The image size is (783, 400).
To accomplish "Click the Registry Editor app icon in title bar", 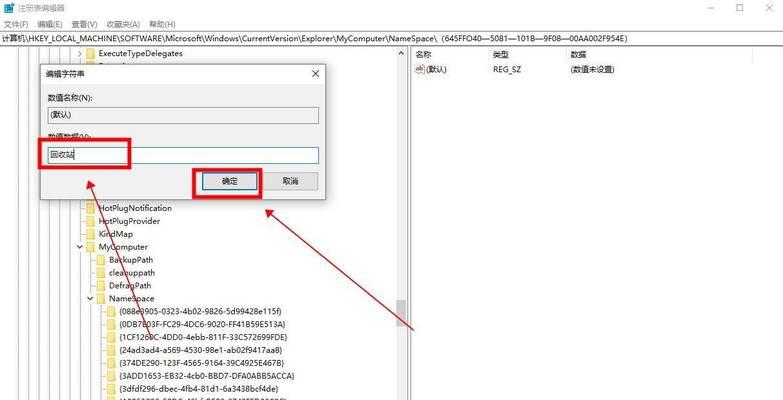I will tap(9, 8).
